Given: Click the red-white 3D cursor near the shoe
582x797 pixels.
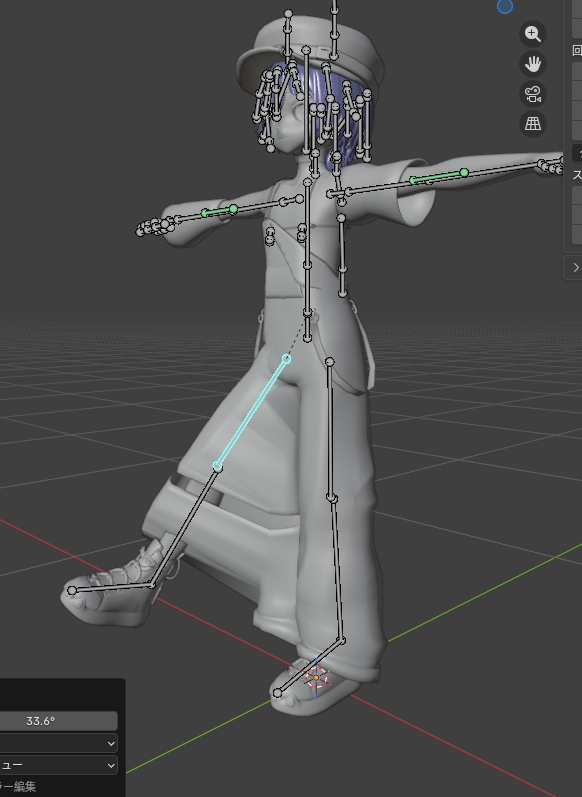Looking at the screenshot, I should pos(316,678).
